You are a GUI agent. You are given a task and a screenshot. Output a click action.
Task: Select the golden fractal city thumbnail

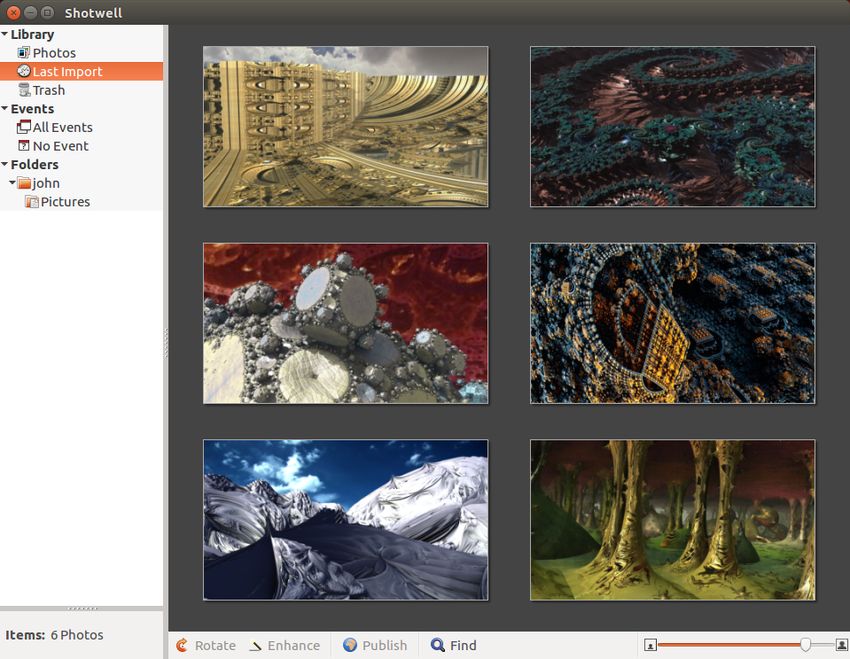point(346,126)
